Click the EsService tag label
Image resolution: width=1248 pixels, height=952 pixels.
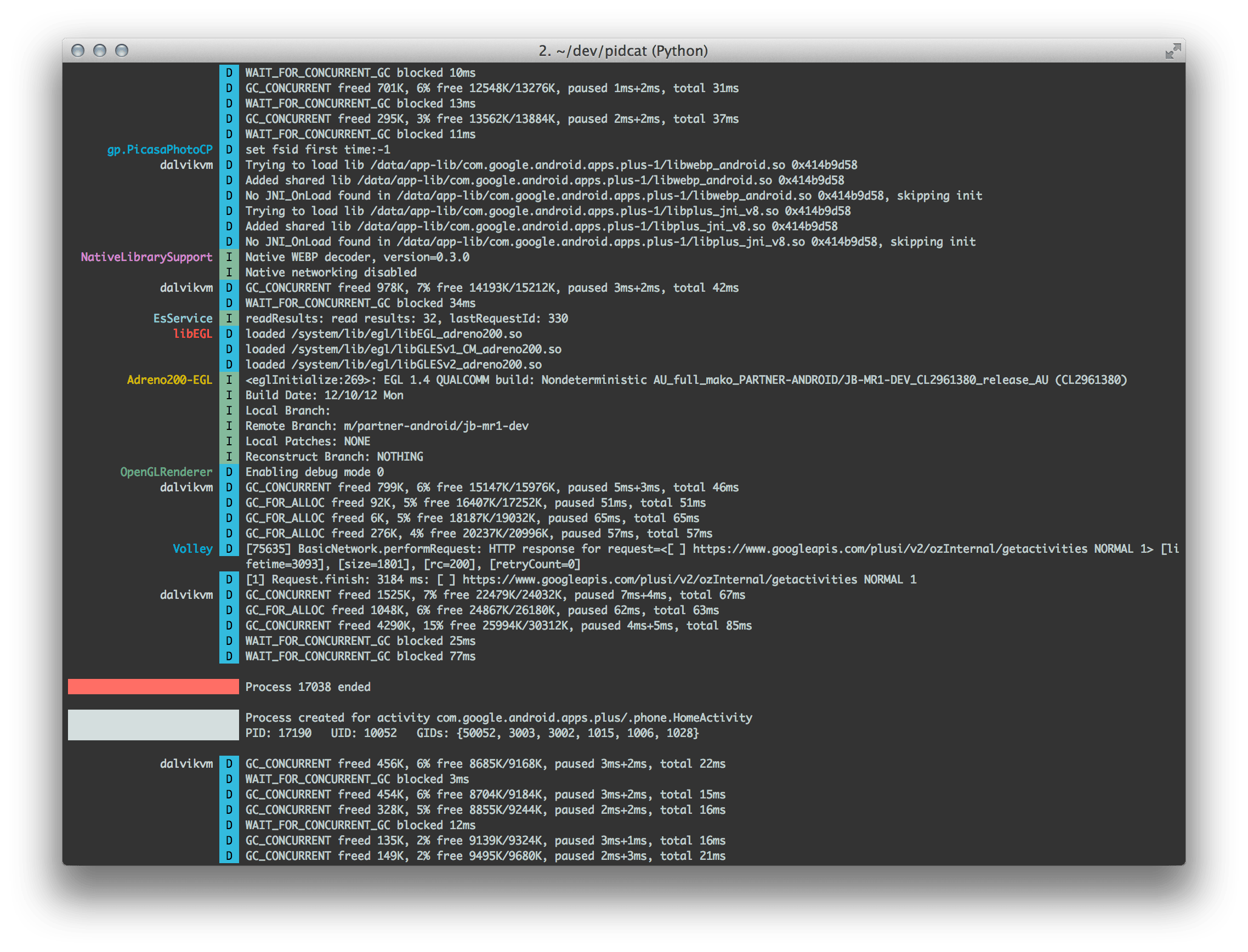pos(184,319)
